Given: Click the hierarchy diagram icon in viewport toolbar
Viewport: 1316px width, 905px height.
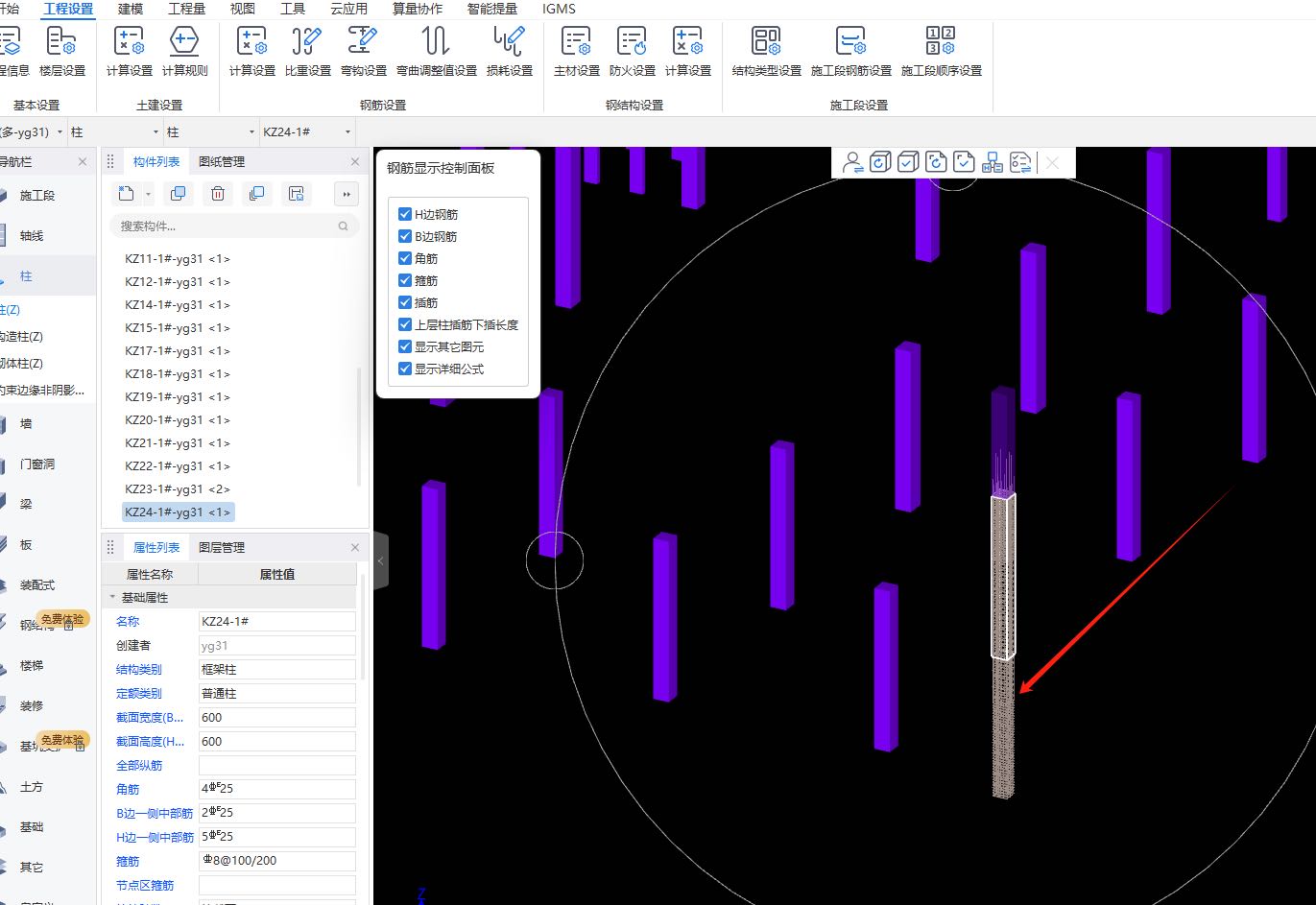Looking at the screenshot, I should 993,162.
